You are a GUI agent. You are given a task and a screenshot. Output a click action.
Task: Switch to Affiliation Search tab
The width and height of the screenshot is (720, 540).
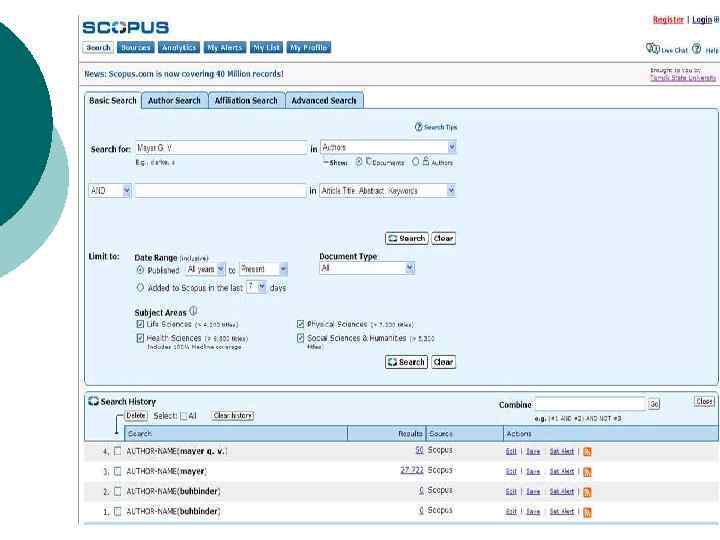[246, 101]
